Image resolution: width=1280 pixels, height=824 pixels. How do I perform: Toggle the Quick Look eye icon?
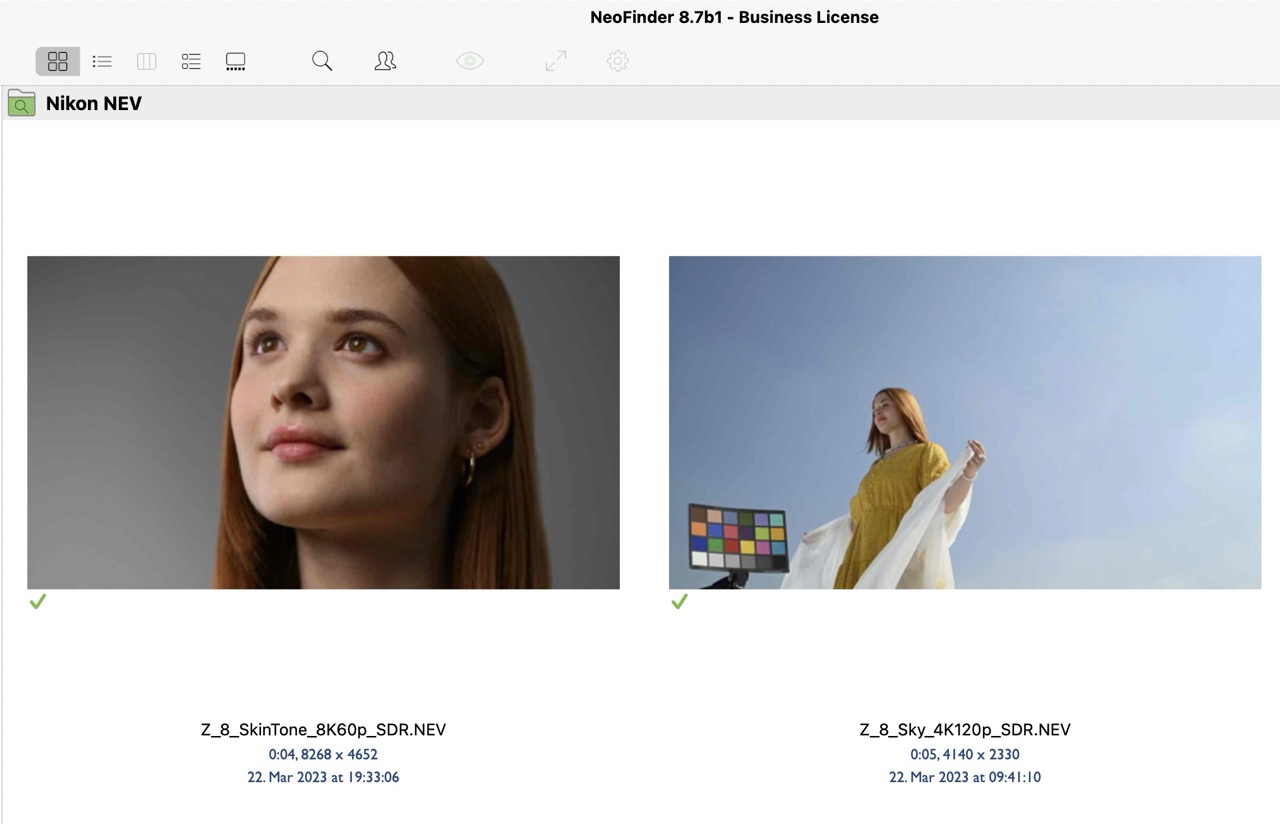click(470, 61)
